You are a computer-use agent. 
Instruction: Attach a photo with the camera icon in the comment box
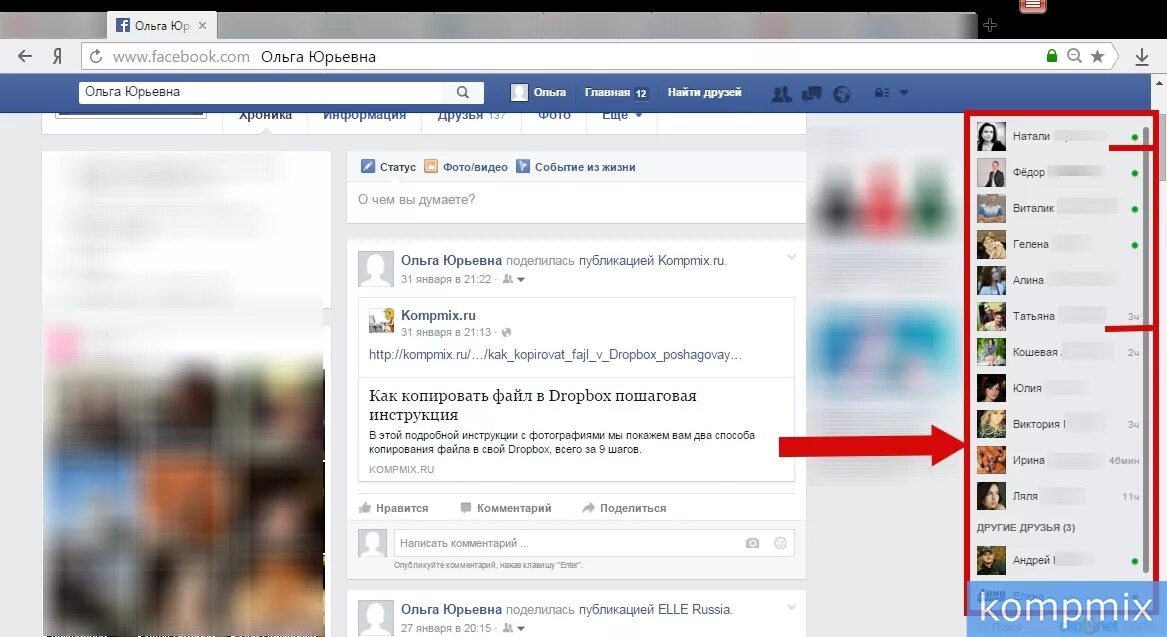pos(752,543)
